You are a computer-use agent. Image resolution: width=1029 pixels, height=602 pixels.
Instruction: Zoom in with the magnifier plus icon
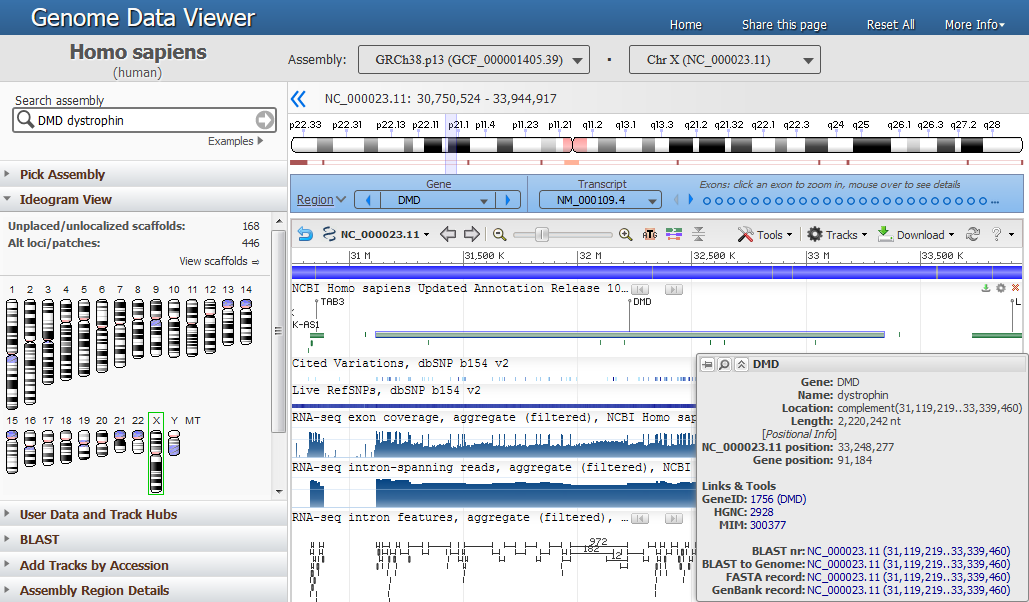point(625,234)
